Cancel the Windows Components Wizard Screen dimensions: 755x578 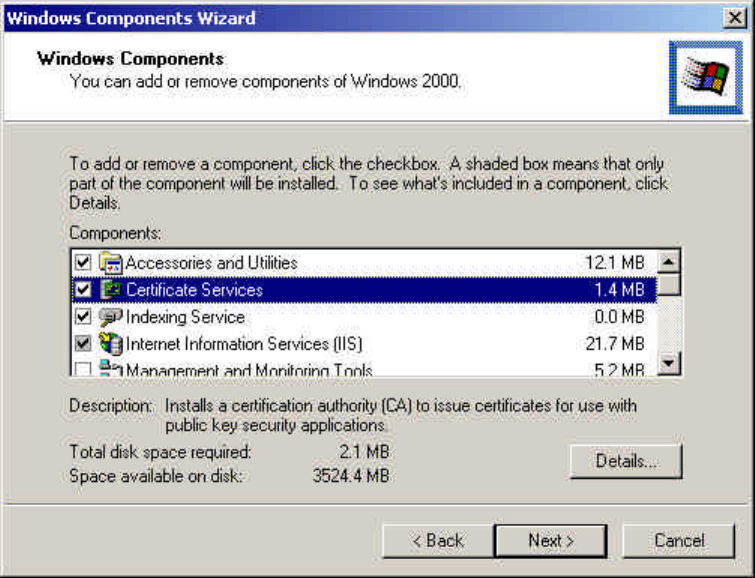pos(679,541)
